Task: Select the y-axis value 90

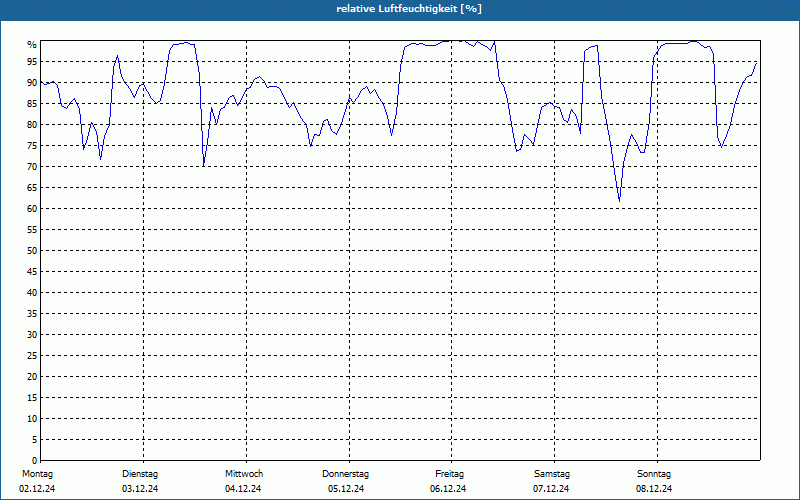Action: 32,83
